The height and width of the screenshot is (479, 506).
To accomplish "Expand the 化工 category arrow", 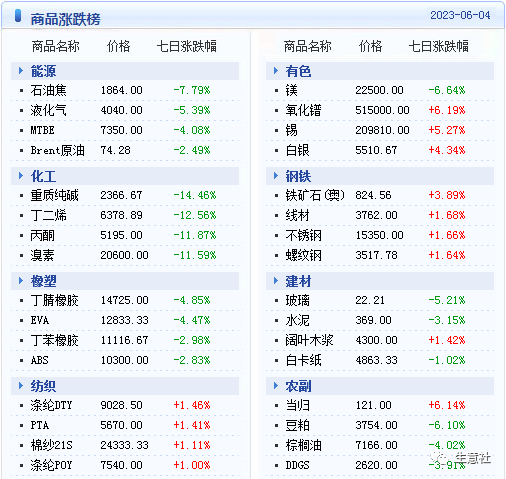I will point(21,176).
